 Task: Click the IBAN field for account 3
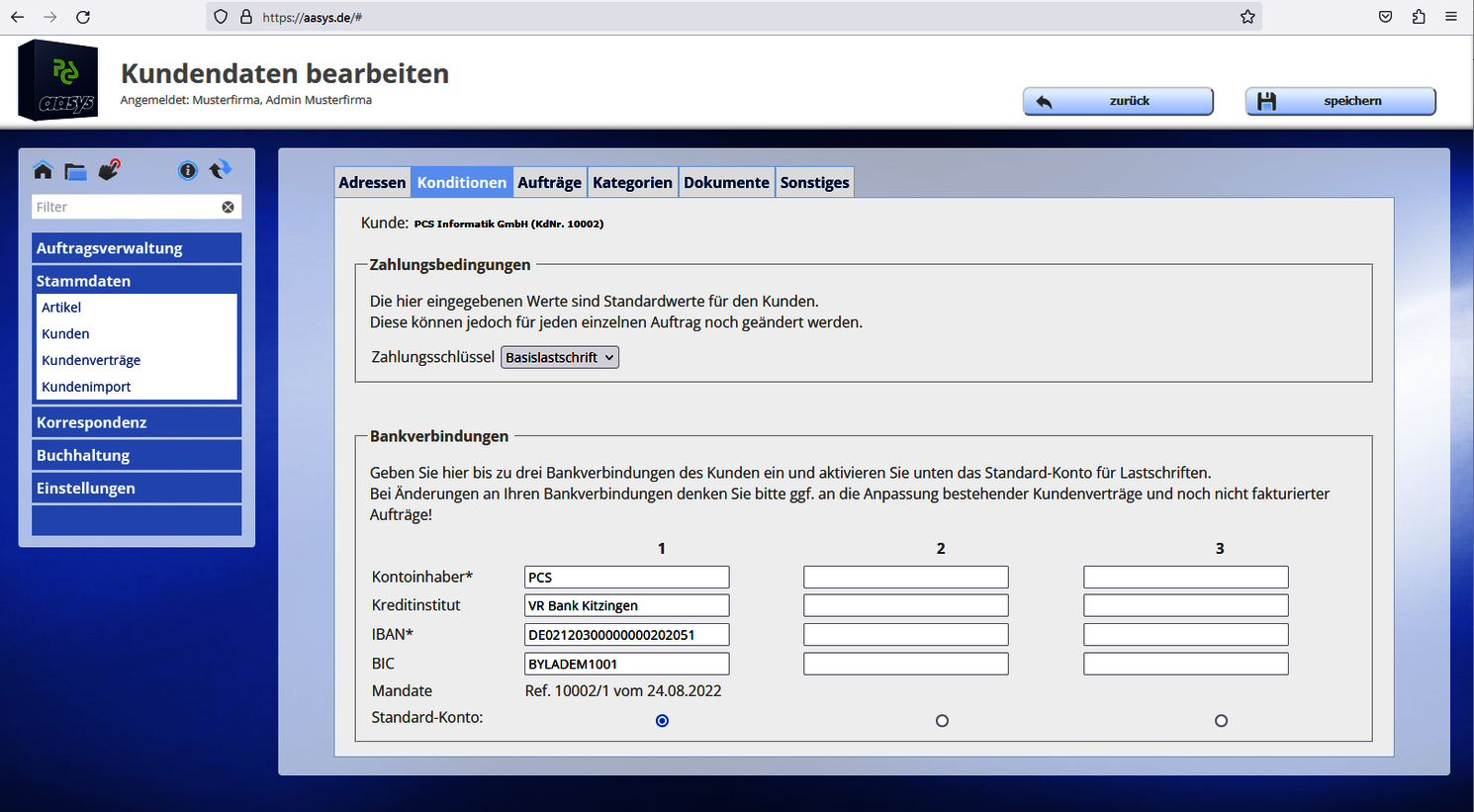pos(1186,635)
